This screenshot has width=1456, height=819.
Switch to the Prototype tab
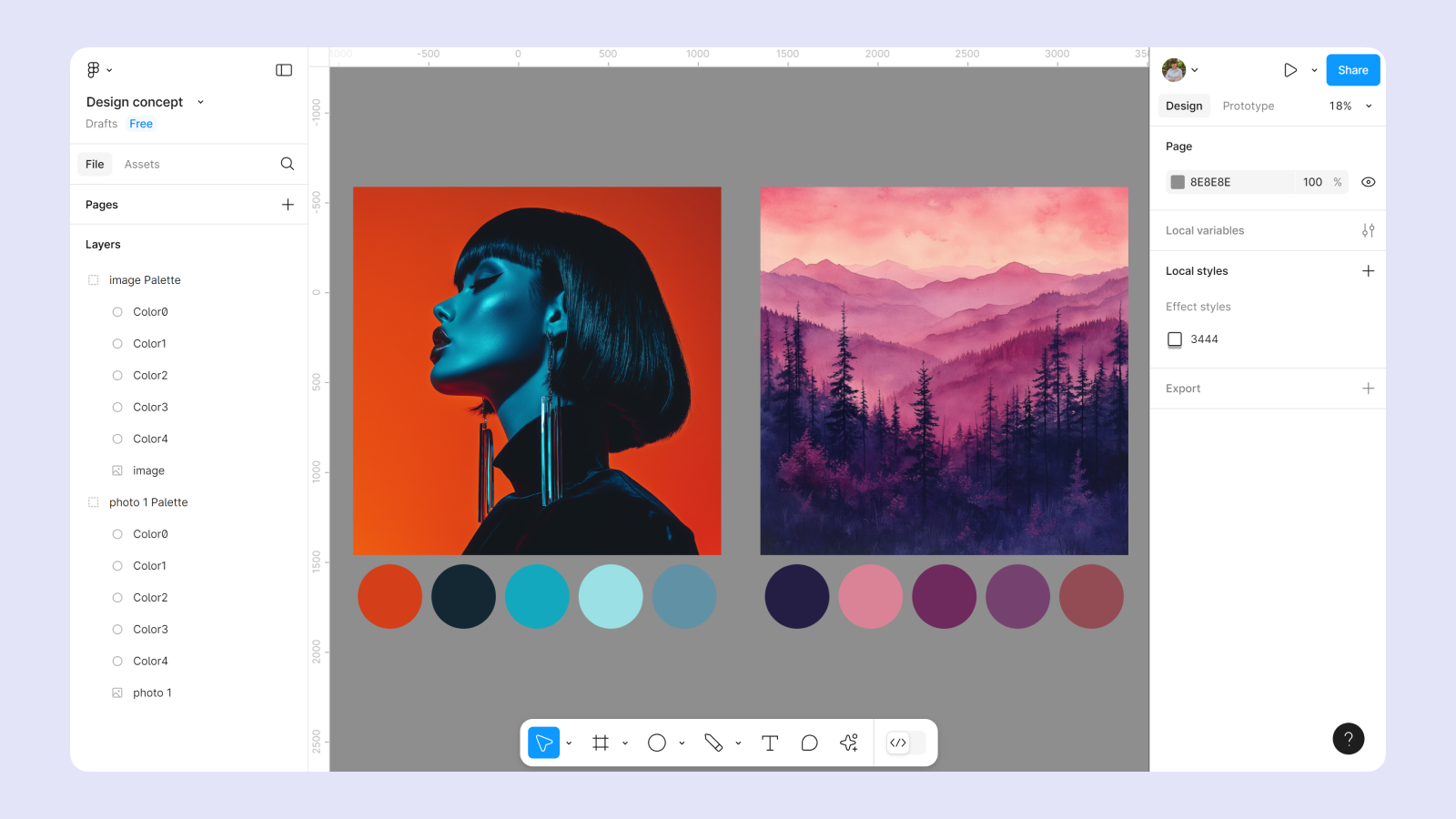[1248, 106]
